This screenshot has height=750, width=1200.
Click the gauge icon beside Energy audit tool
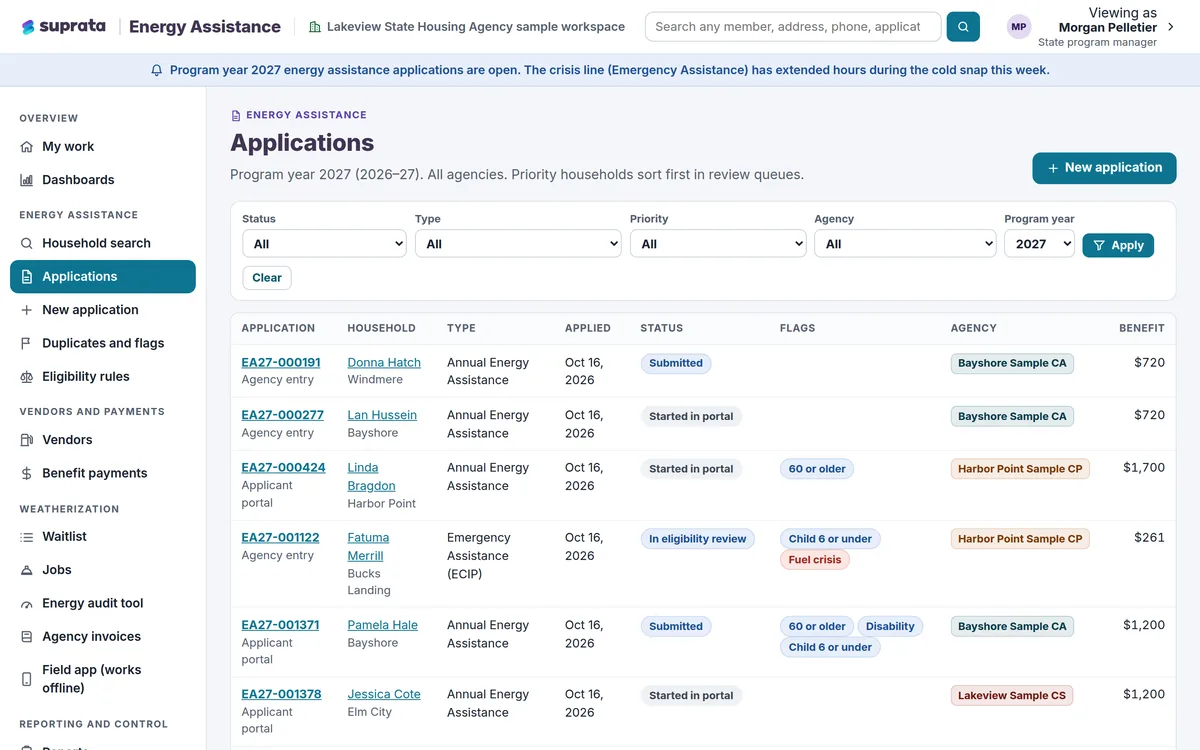(x=27, y=604)
